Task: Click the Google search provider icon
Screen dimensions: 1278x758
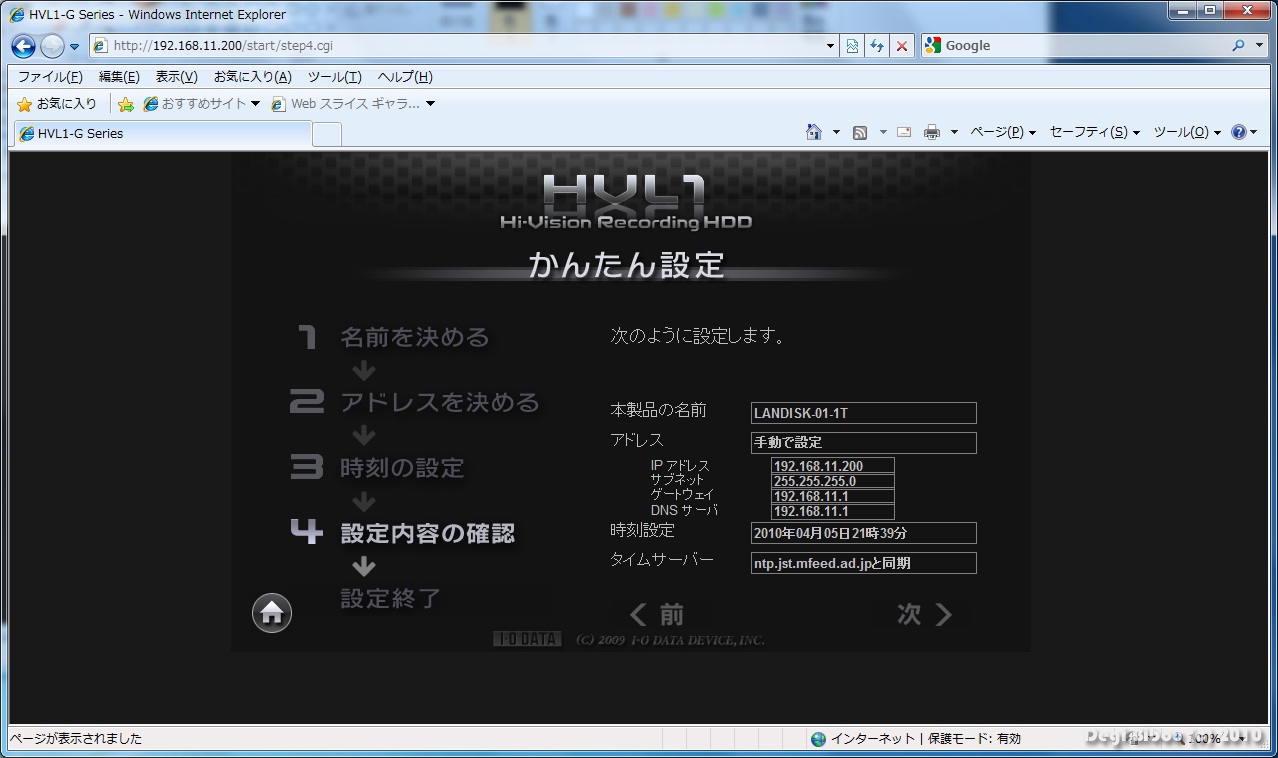Action: click(933, 46)
